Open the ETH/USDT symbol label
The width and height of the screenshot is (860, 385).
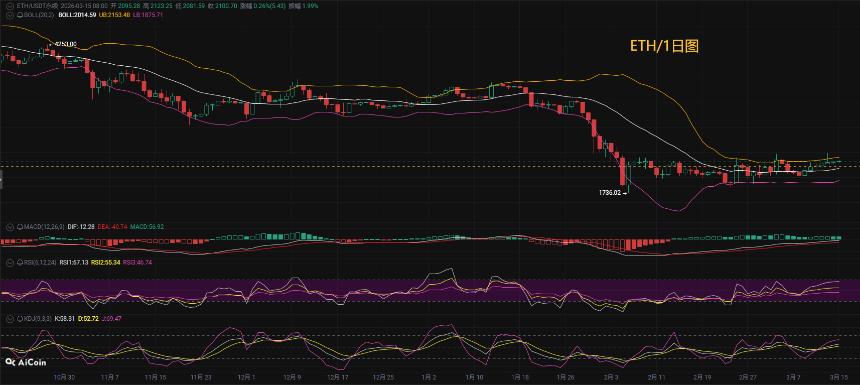37,6
